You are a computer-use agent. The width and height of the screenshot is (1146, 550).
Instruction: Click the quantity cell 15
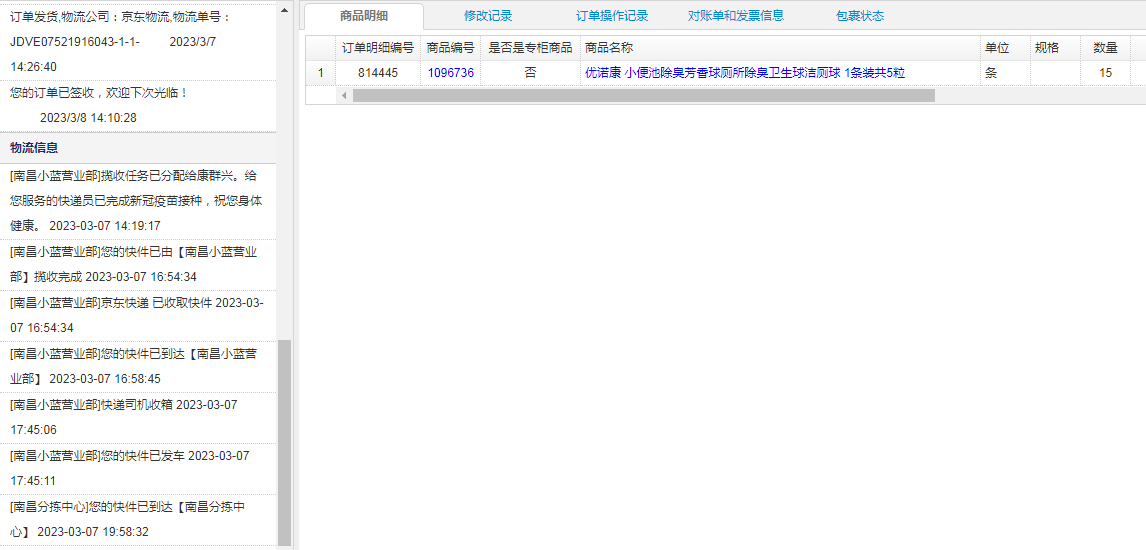pos(1105,72)
